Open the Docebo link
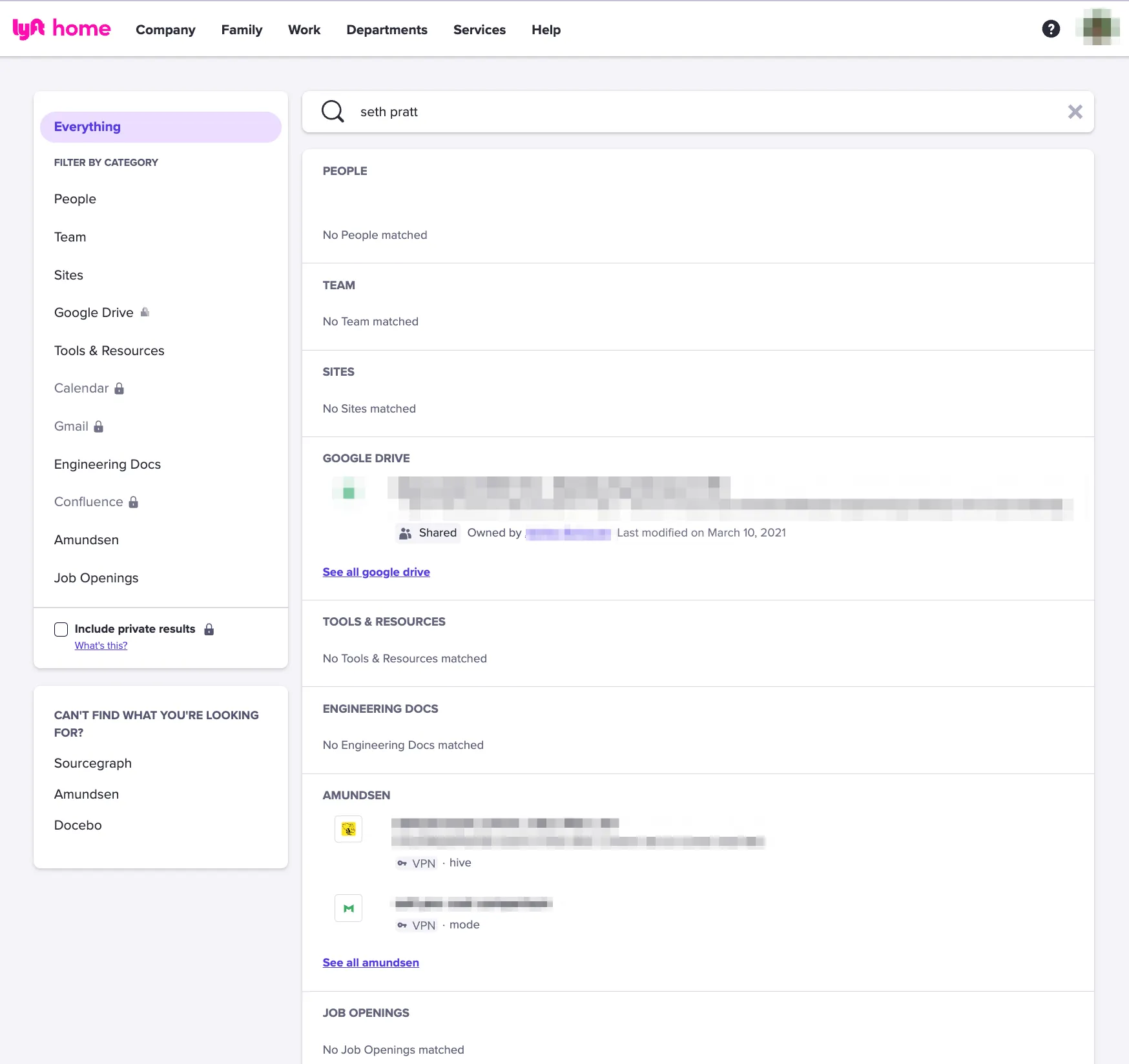 pos(78,825)
